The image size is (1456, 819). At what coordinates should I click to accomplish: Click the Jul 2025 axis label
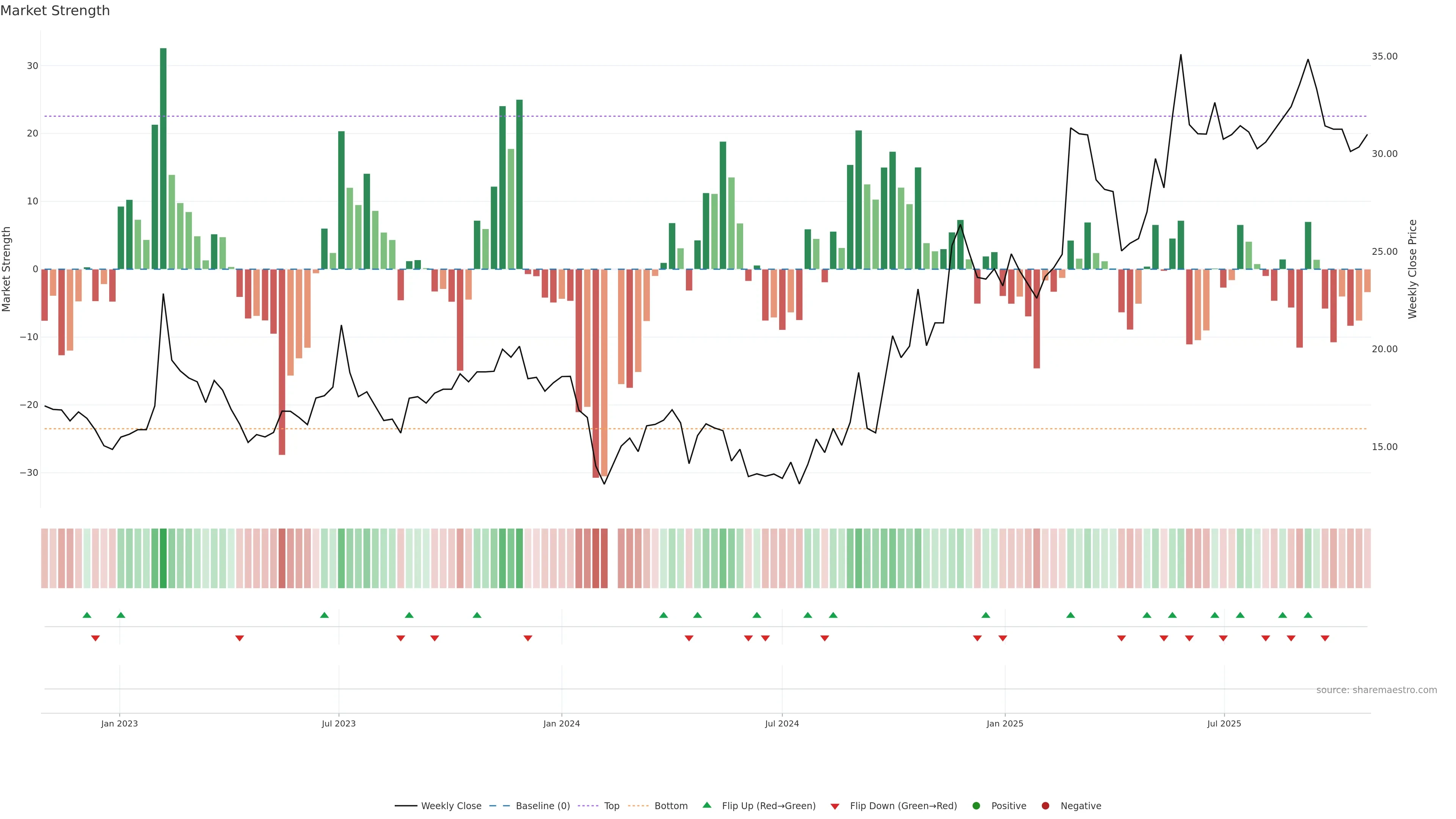tap(1224, 723)
